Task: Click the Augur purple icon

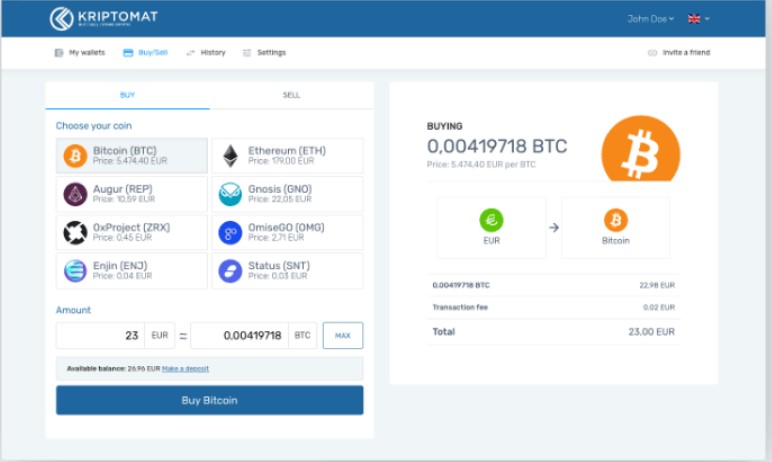Action: tap(75, 194)
